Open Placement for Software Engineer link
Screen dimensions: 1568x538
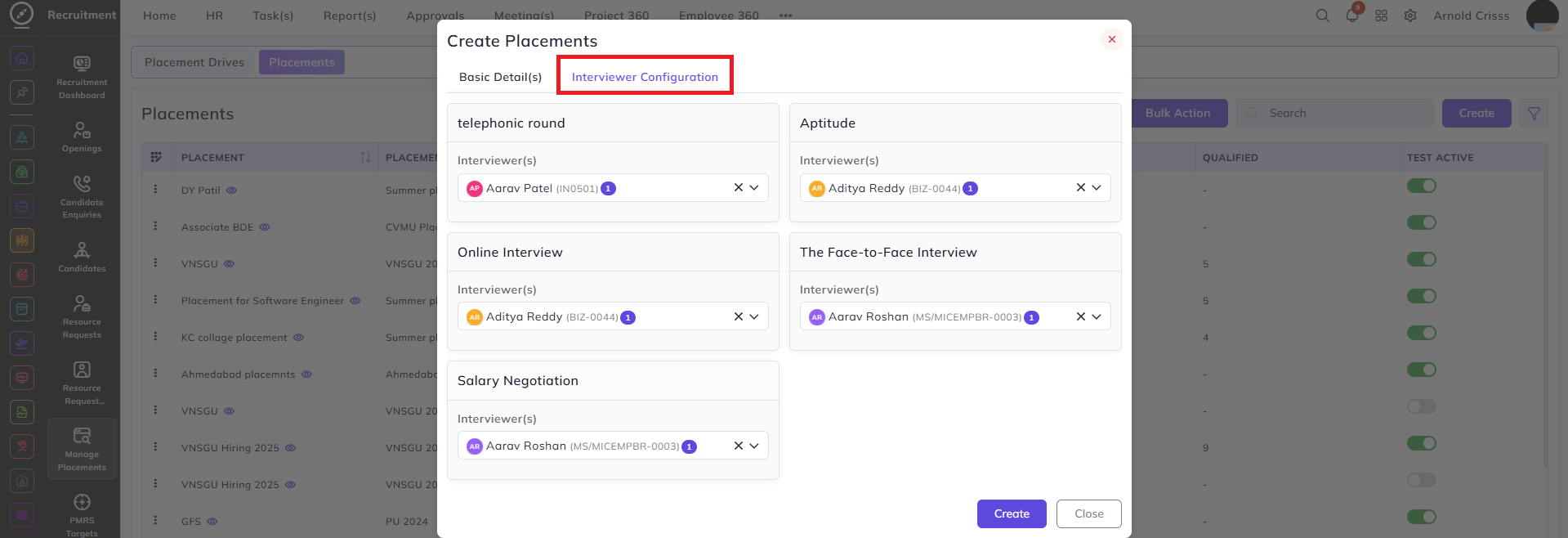pos(262,301)
